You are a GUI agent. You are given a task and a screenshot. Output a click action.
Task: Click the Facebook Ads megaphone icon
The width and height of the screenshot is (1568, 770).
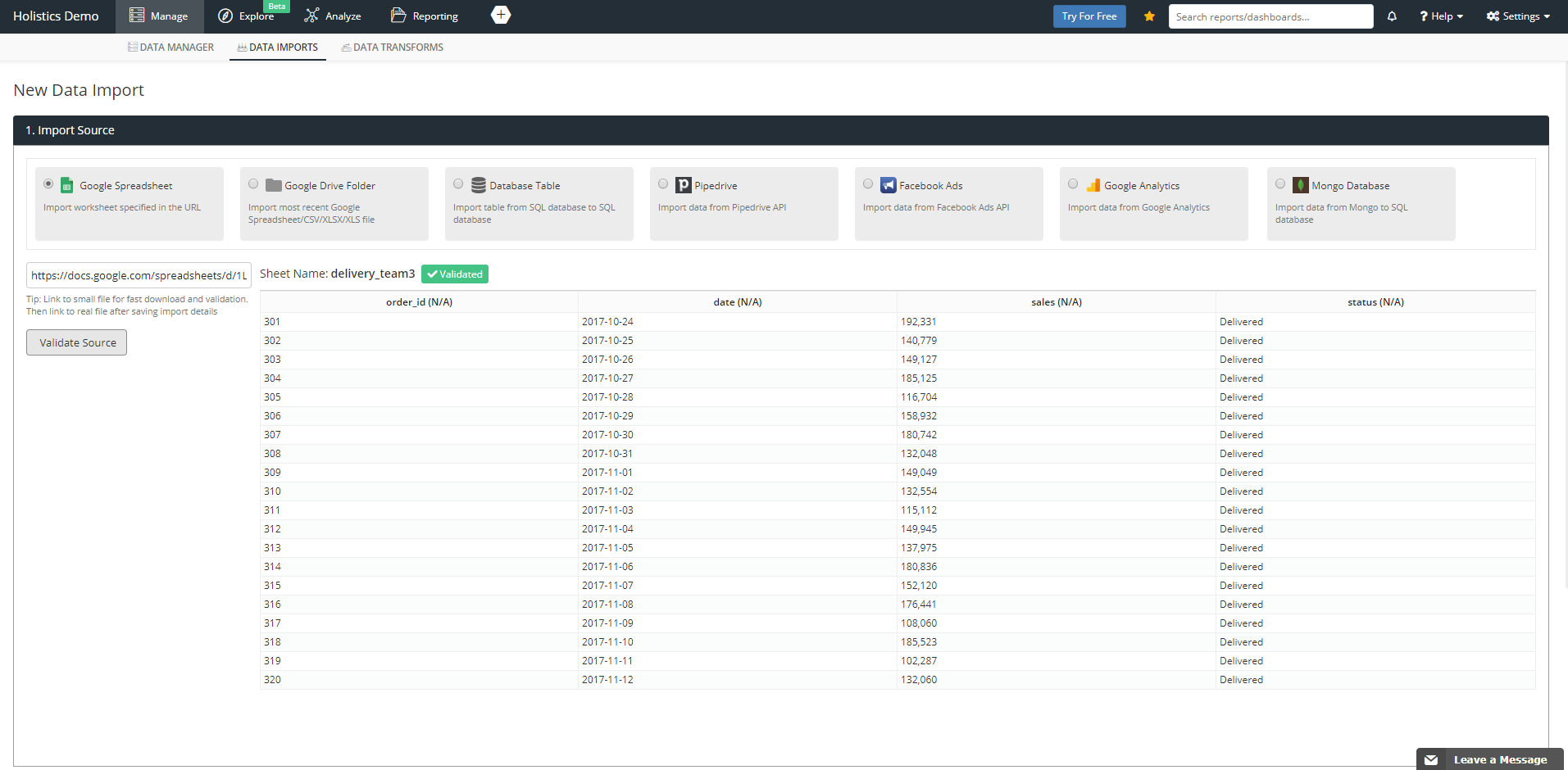coord(888,185)
